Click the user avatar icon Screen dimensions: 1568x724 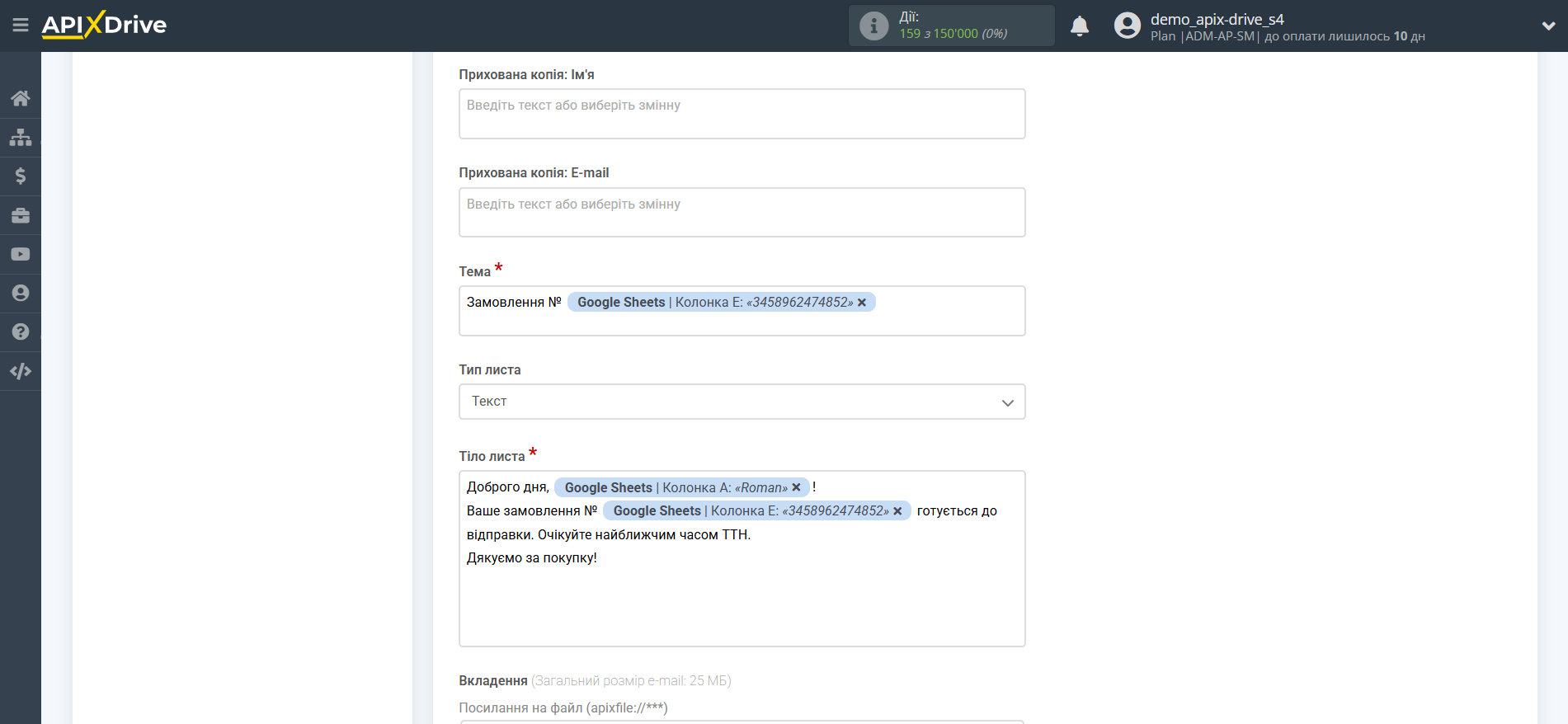click(1127, 26)
